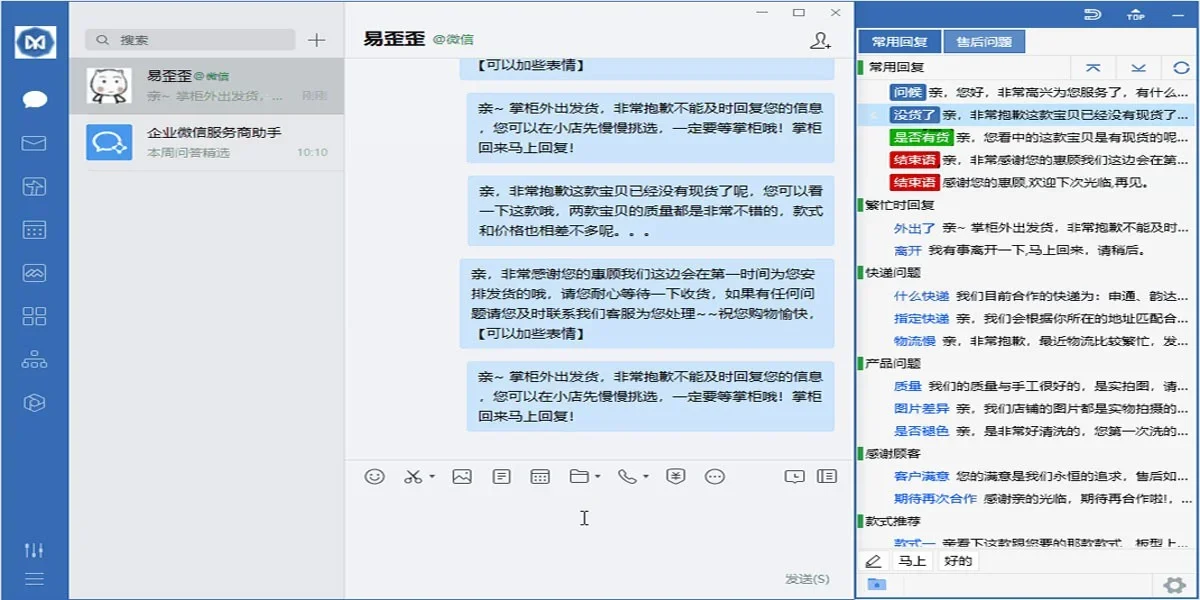The height and width of the screenshot is (600, 1200).
Task: Click the plus icon beside search box
Action: click(317, 40)
